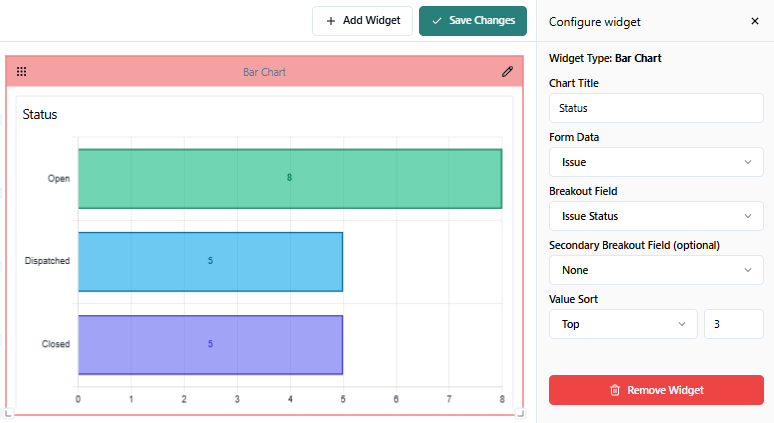This screenshot has width=774, height=423.
Task: Close the Configure widget panel
Action: point(754,21)
